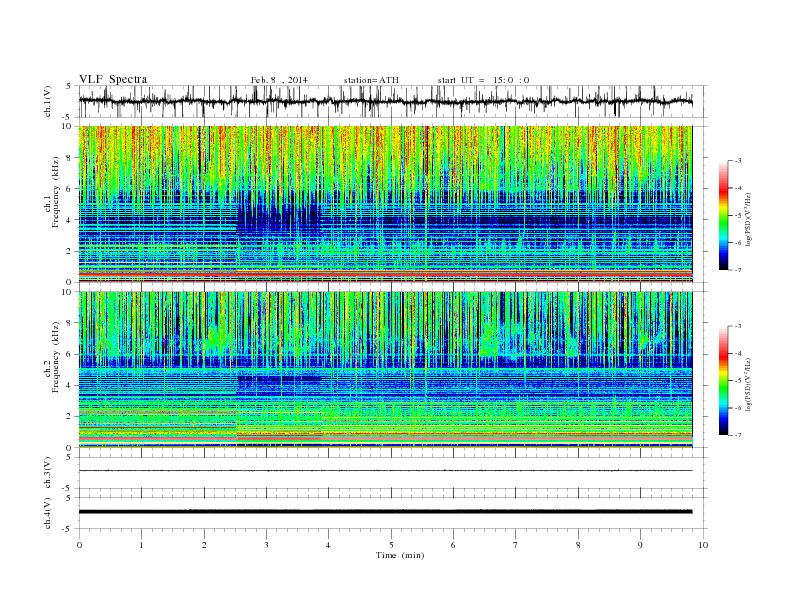Click the VLF Spectra title text
The height and width of the screenshot is (612, 792).
(x=113, y=79)
